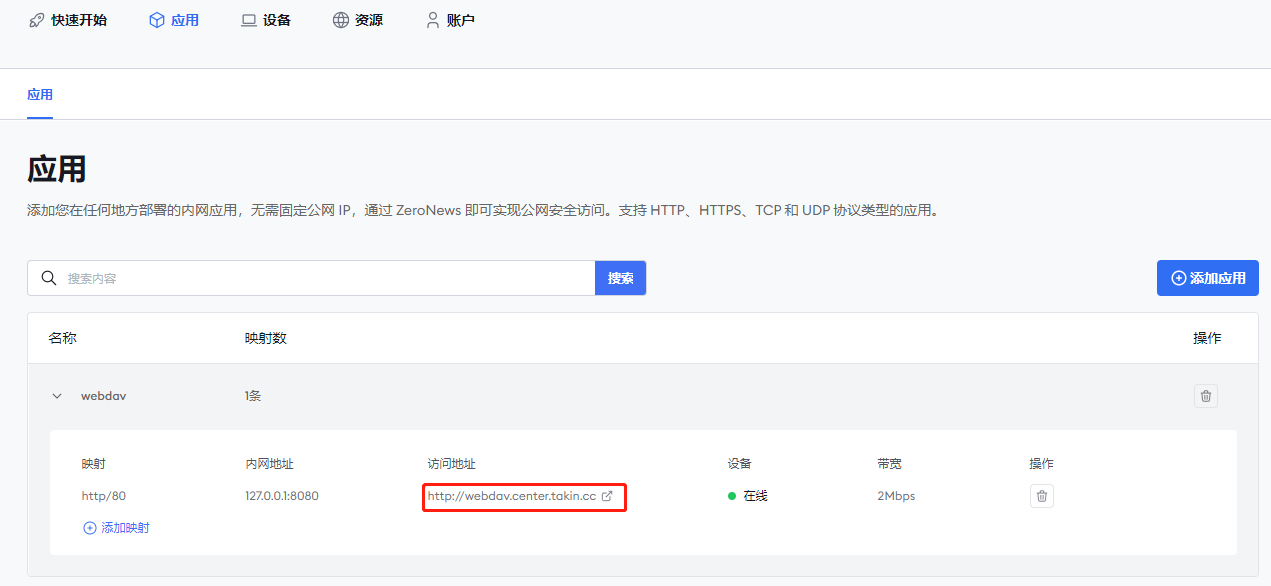1271x586 pixels.
Task: Click the http/80 mapping text
Action: coord(104,496)
